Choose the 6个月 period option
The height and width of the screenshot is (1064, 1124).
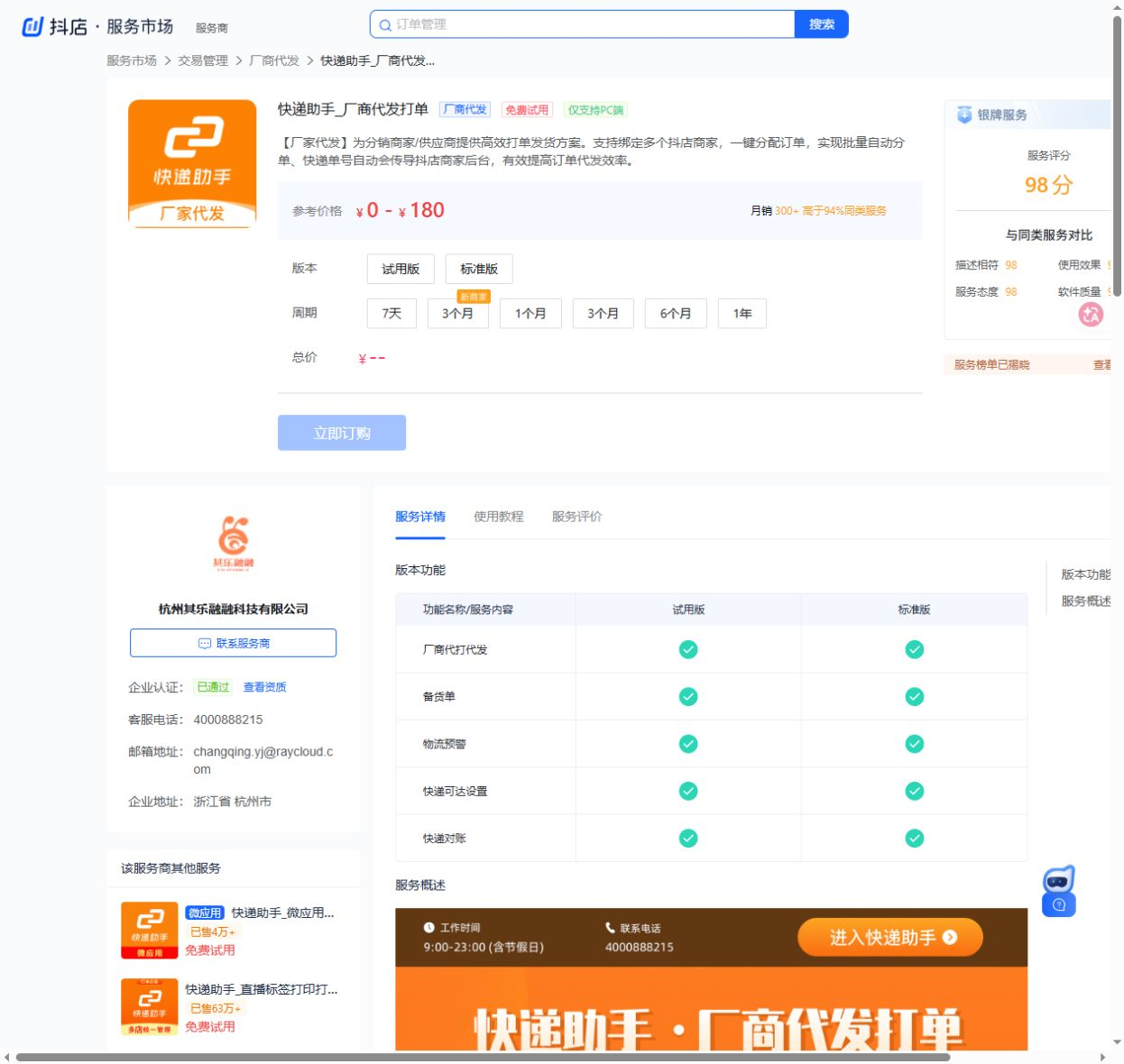676,314
